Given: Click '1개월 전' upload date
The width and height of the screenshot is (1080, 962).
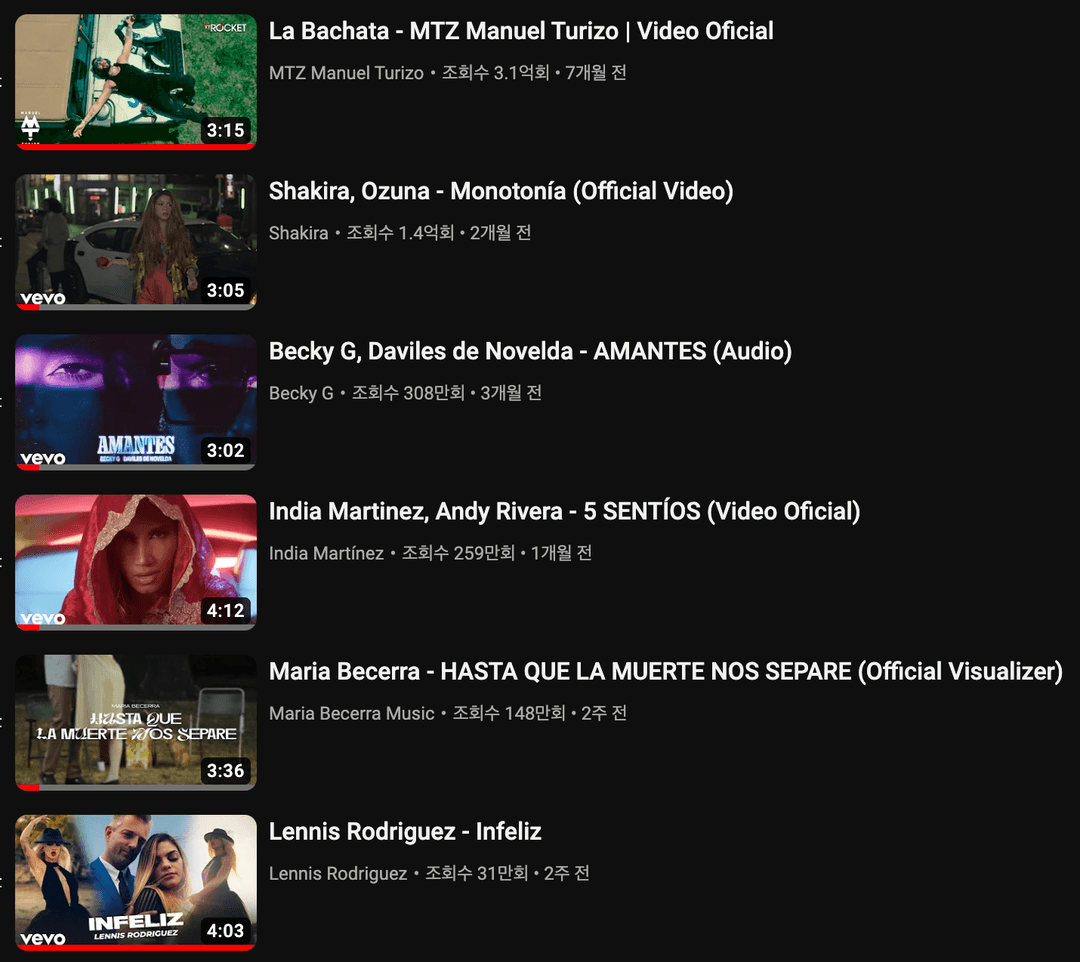Looking at the screenshot, I should point(561,553).
